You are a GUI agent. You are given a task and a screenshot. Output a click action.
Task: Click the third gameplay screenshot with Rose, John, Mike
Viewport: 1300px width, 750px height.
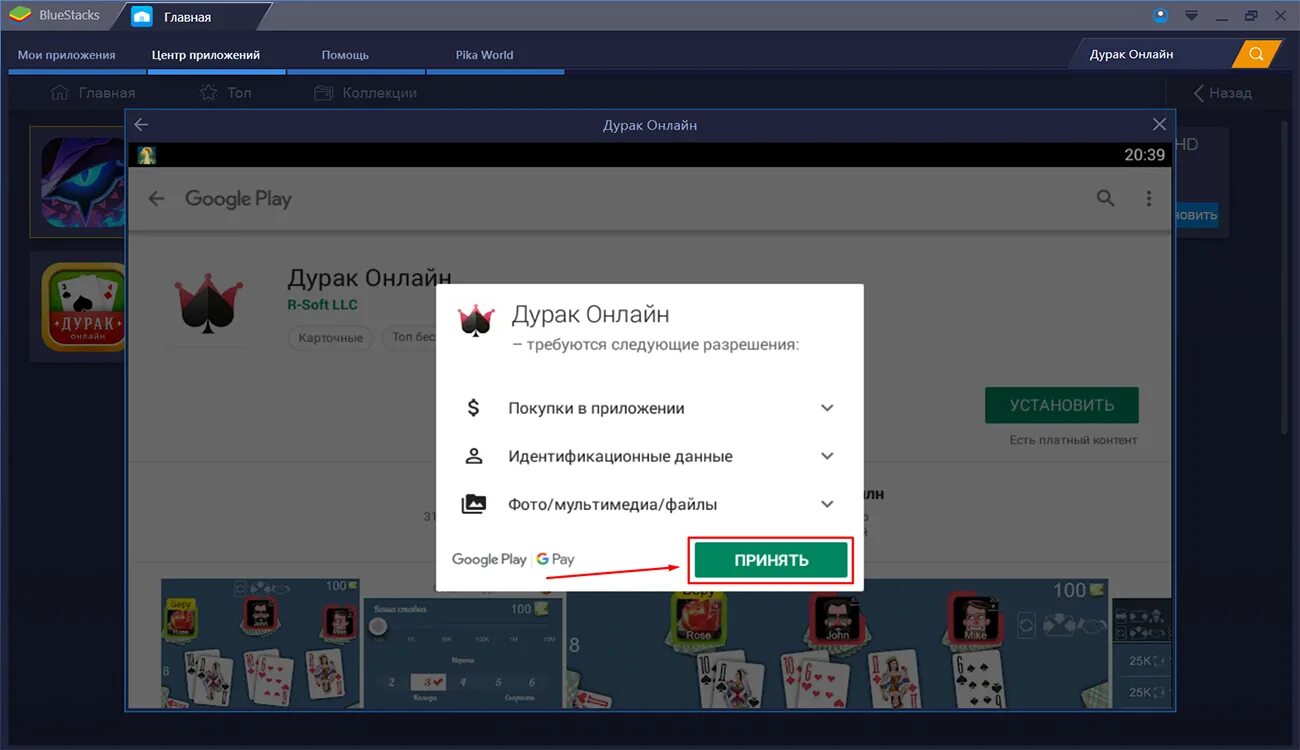837,643
